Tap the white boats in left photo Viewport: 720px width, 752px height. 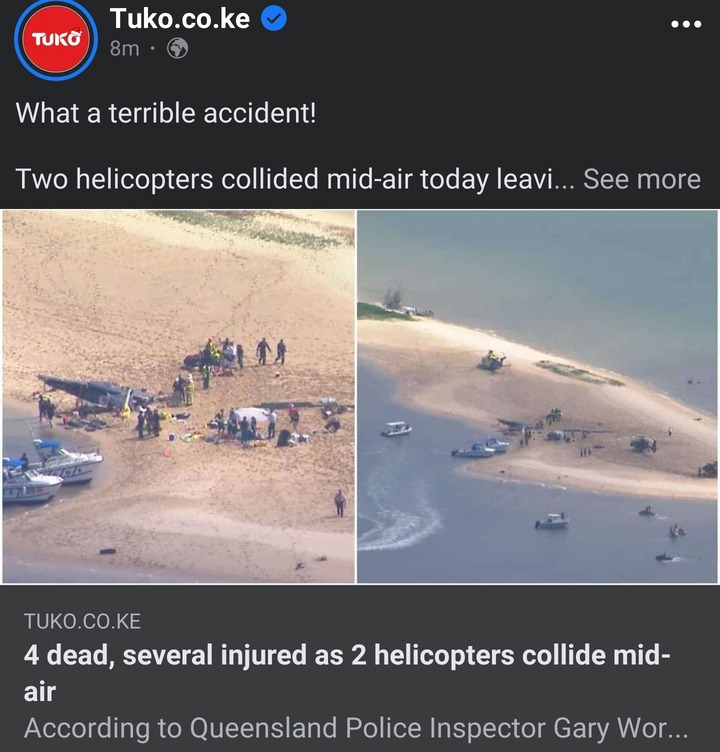[52, 470]
